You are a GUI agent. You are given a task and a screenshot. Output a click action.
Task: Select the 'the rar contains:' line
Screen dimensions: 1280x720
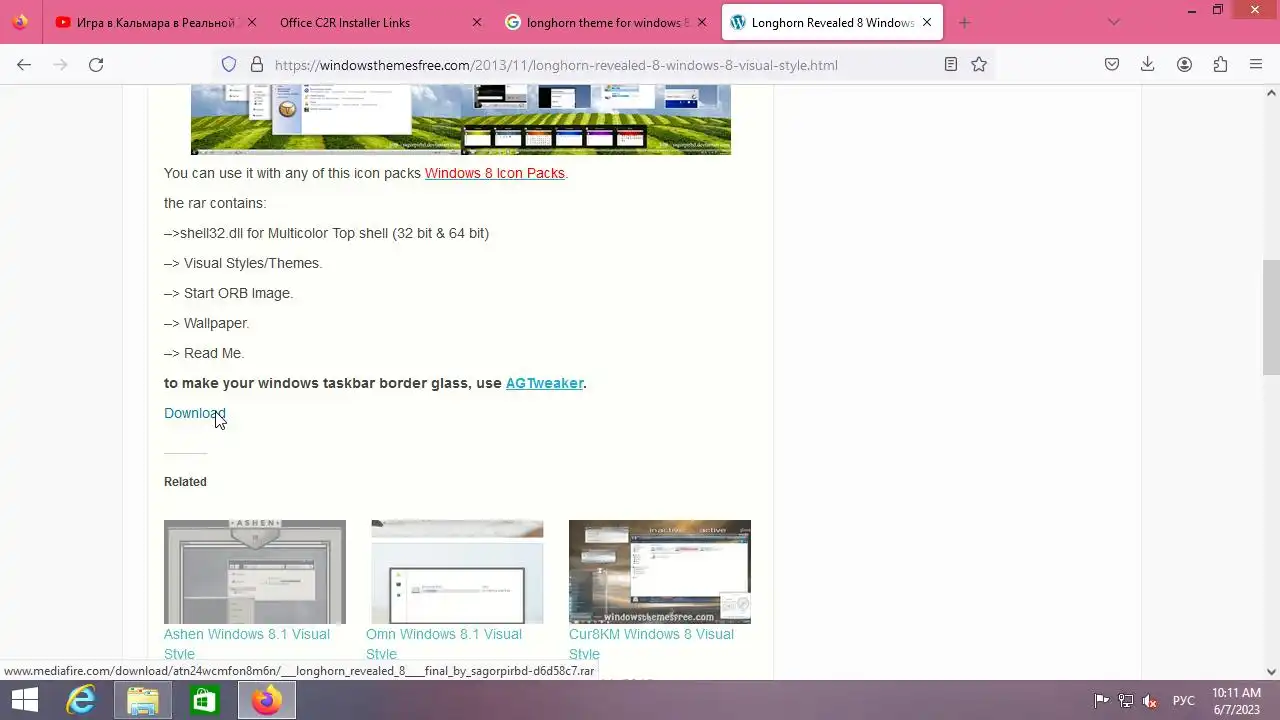[x=215, y=203]
